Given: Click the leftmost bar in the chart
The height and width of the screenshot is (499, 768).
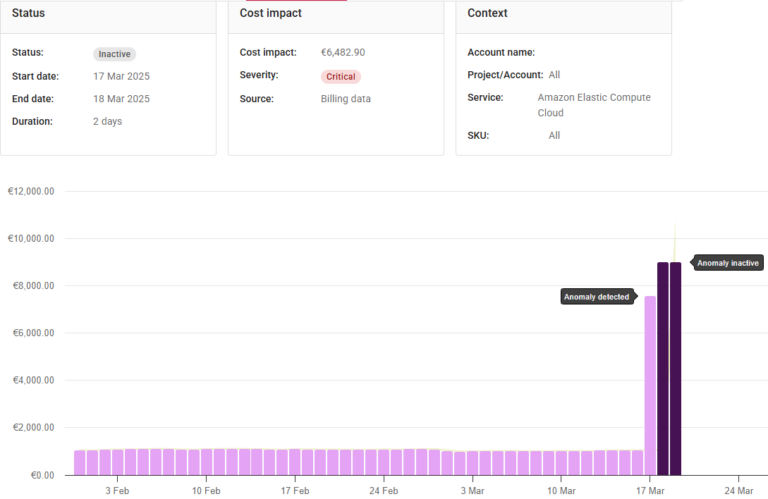Looking at the screenshot, I should coord(79,462).
